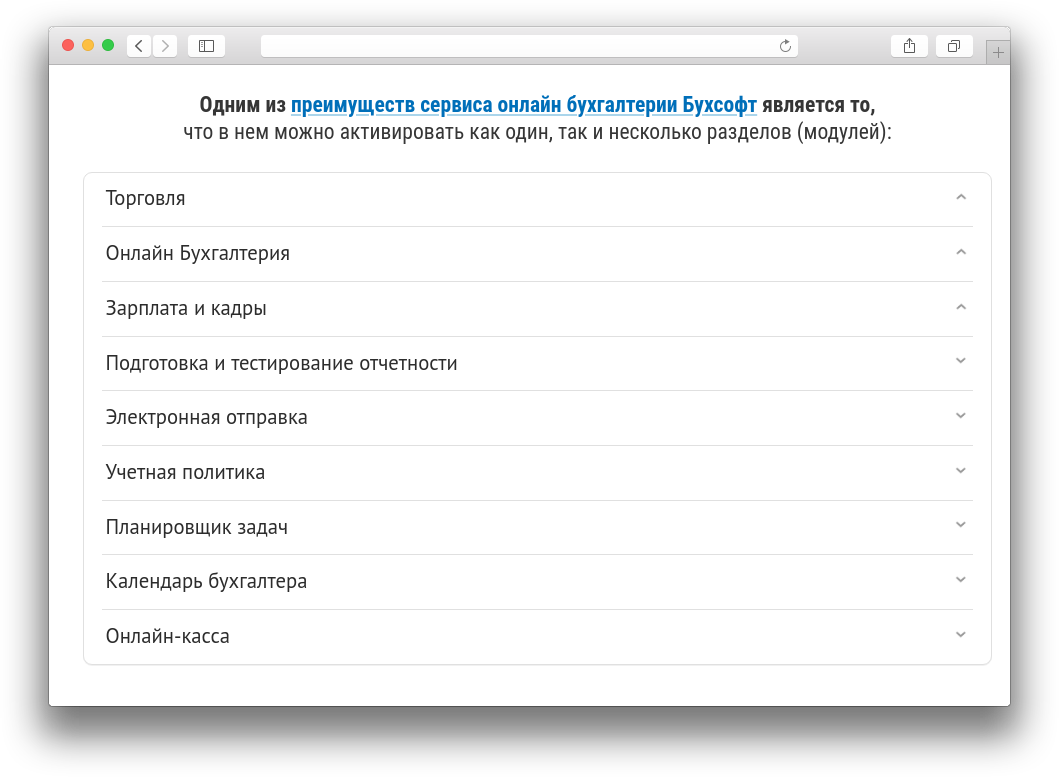Click the Учетная политика row title
Screen dimensions: 1059x777
185,472
